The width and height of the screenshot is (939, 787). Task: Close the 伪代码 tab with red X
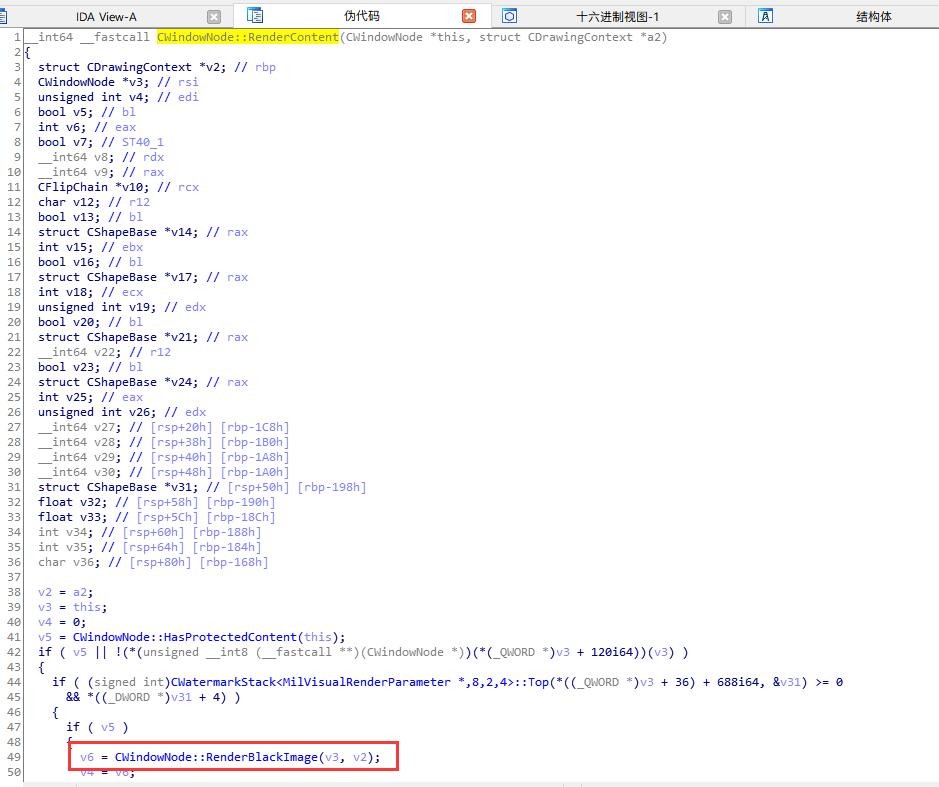(x=470, y=16)
